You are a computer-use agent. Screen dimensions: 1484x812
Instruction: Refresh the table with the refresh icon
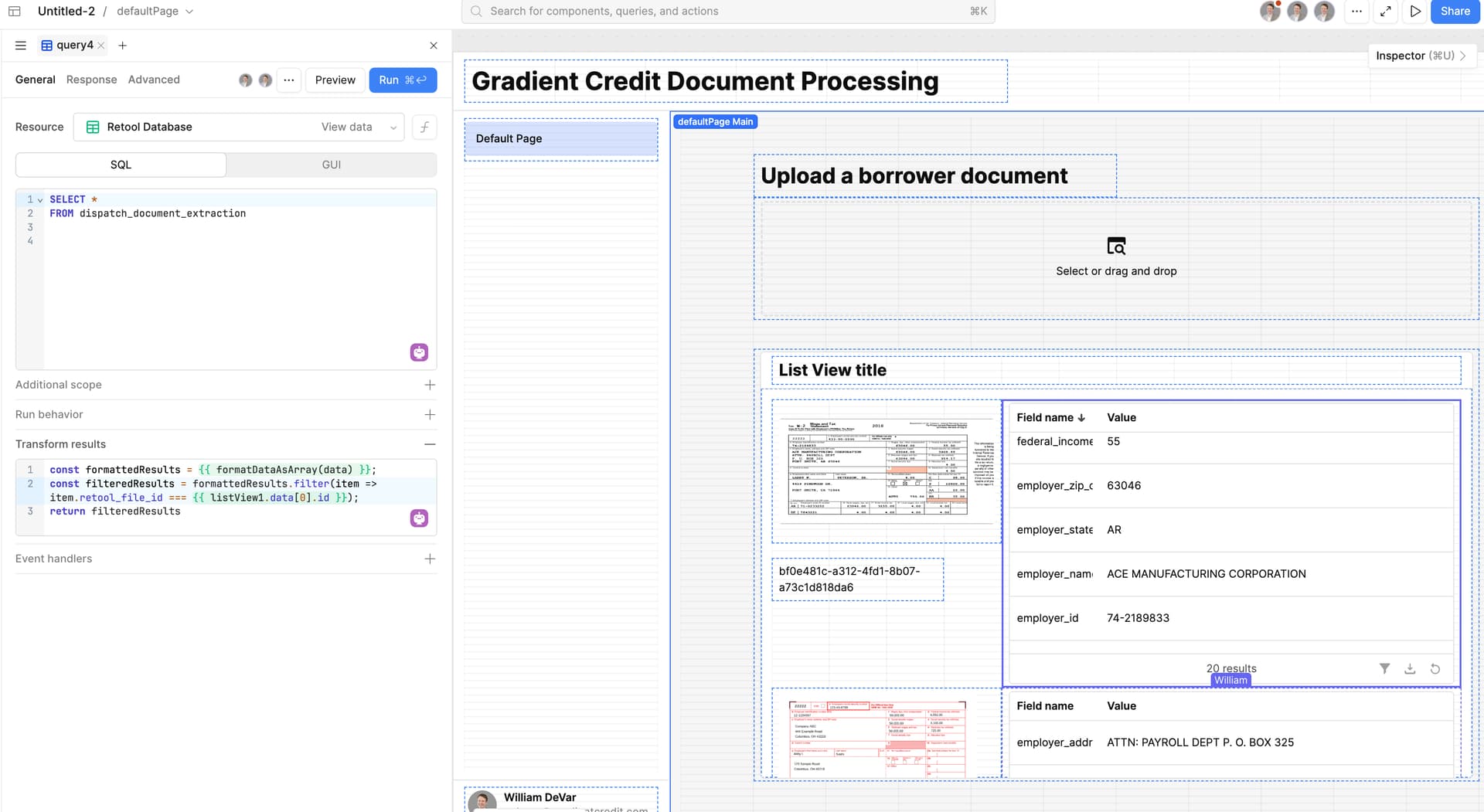[x=1435, y=668]
